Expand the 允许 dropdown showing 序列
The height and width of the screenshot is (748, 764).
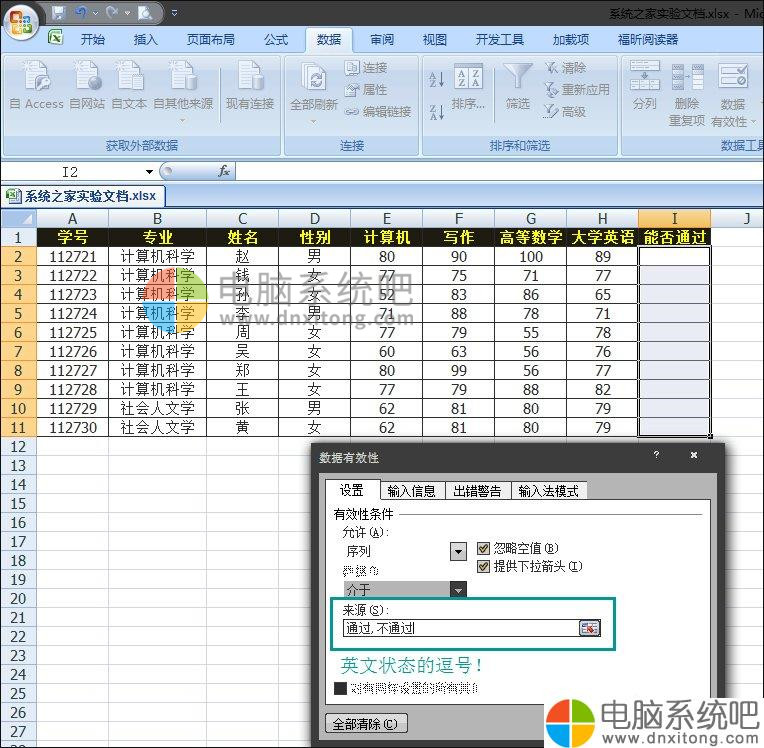click(458, 551)
